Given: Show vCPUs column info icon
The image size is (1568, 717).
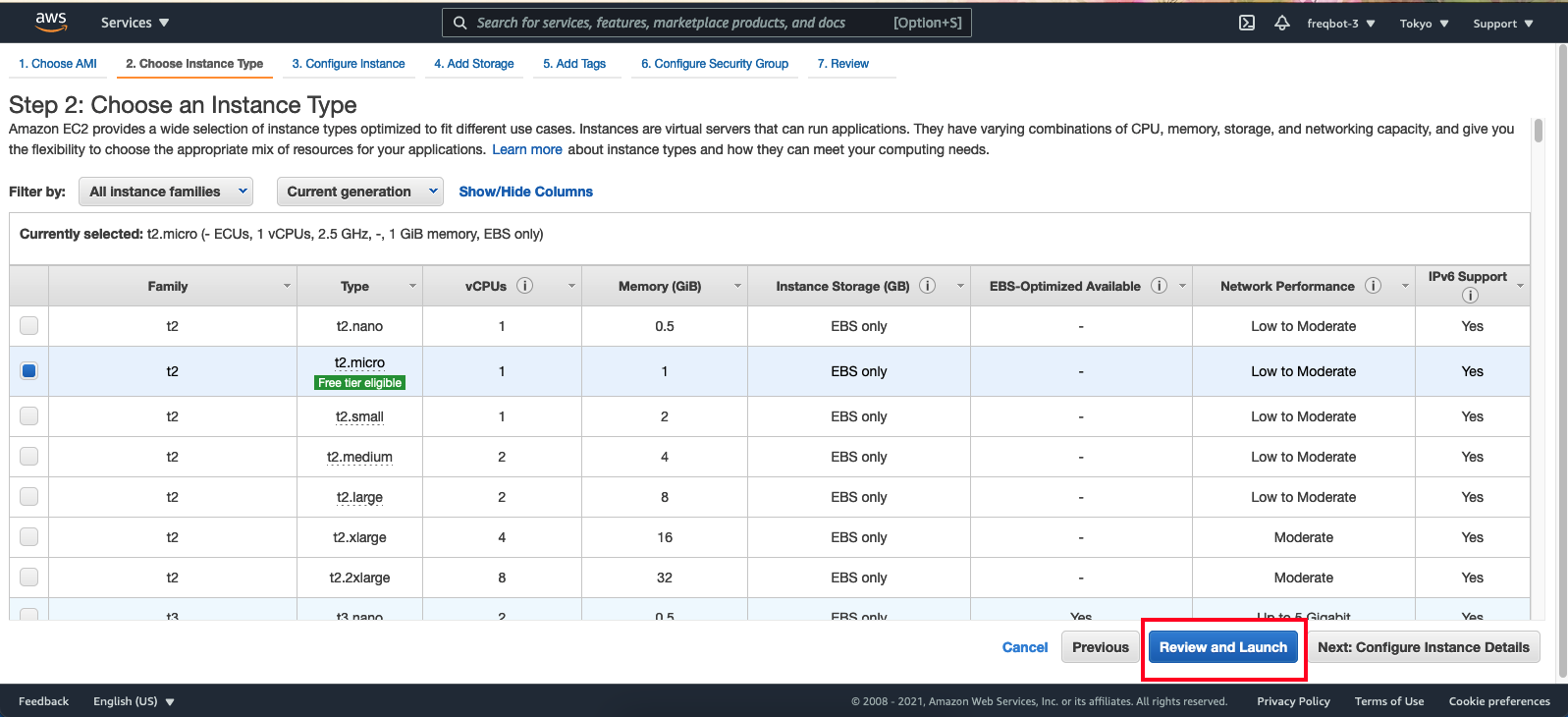Looking at the screenshot, I should pos(525,286).
